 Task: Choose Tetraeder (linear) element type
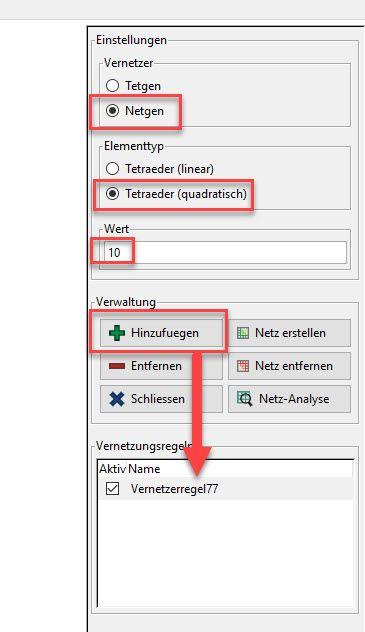112,168
